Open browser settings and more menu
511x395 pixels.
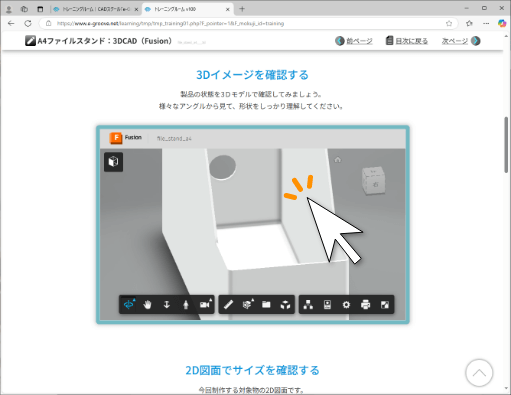coord(486,23)
